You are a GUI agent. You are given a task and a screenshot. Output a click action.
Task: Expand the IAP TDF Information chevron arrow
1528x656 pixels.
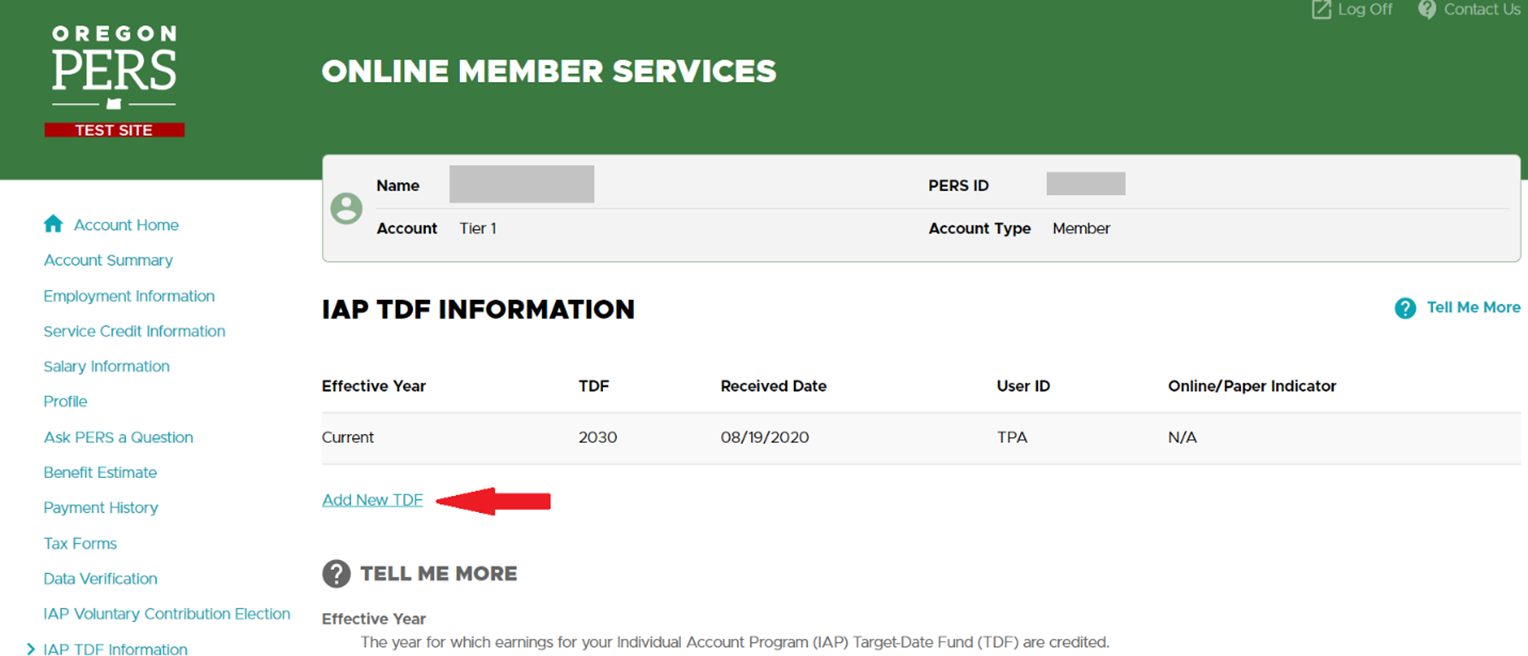(31, 649)
